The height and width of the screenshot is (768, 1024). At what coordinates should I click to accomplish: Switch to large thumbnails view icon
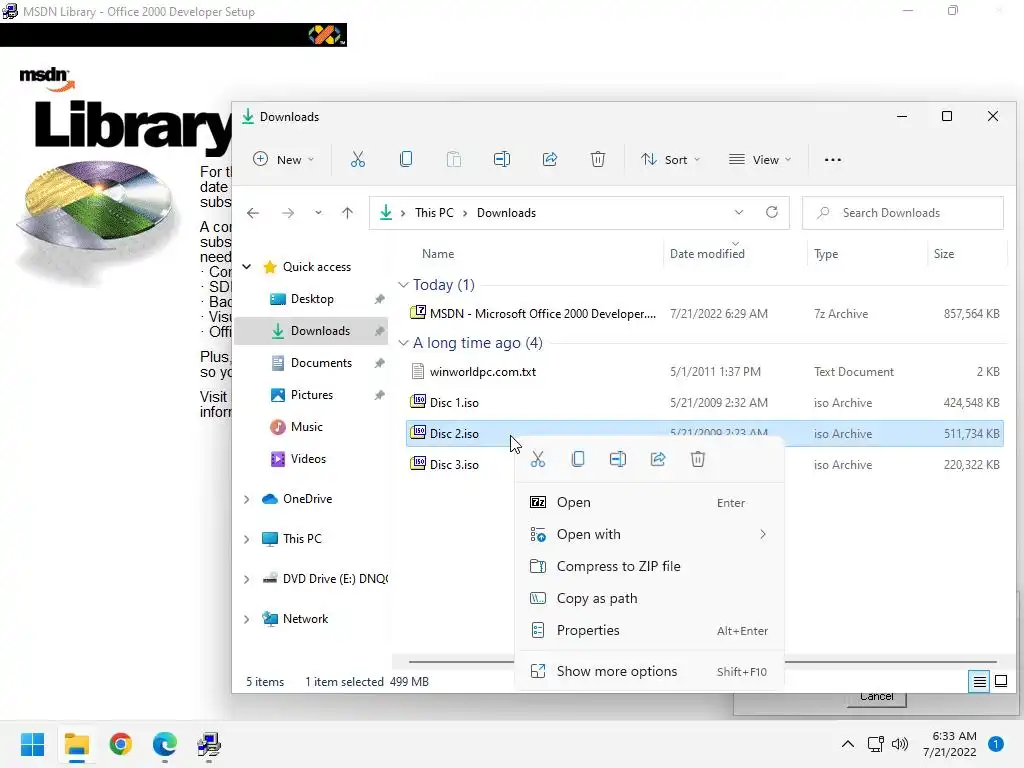[1000, 682]
